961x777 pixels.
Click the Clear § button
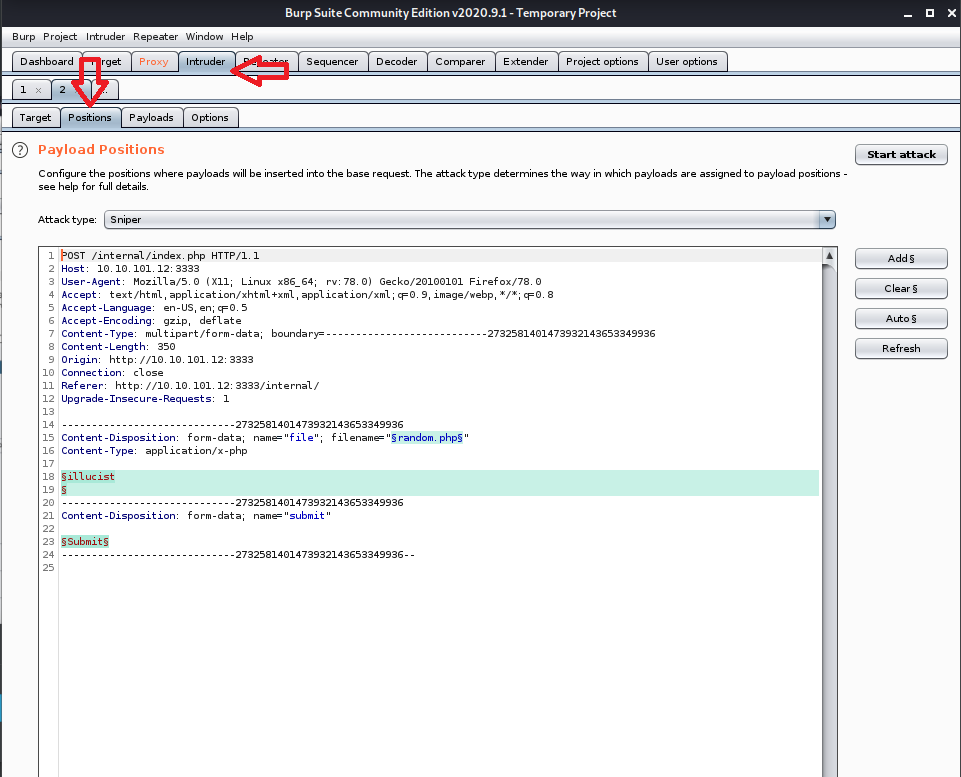tap(902, 289)
